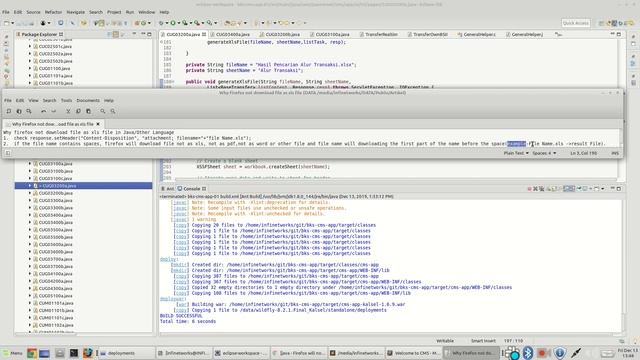Image resolution: width=640 pixels, height=360 pixels.
Task: Click Find magnifier icon in text editor toolbar
Action: tap(103, 111)
